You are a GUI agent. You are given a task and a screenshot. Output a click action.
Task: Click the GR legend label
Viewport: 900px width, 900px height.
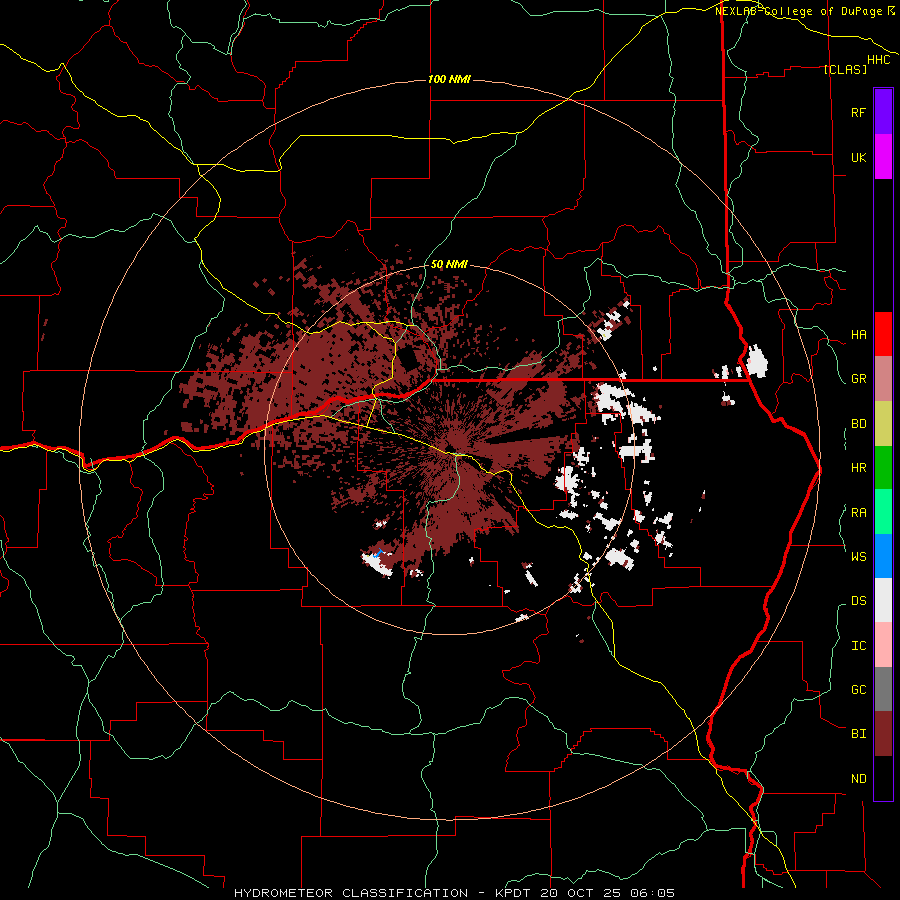[858, 379]
